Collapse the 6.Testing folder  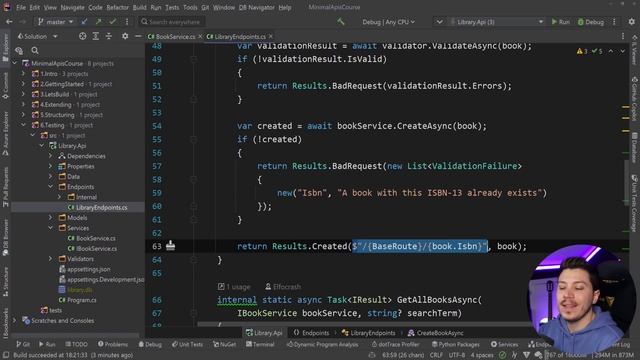23,125
